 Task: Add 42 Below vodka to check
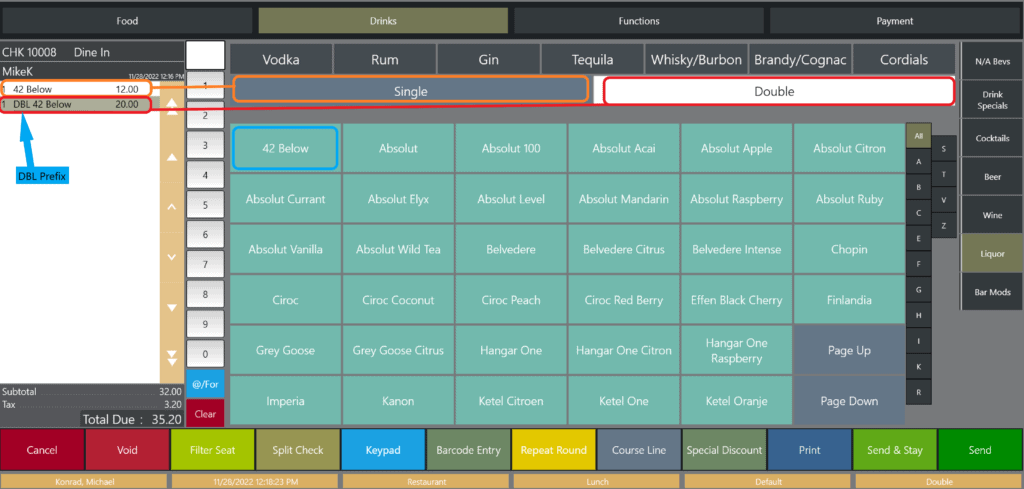coord(285,148)
